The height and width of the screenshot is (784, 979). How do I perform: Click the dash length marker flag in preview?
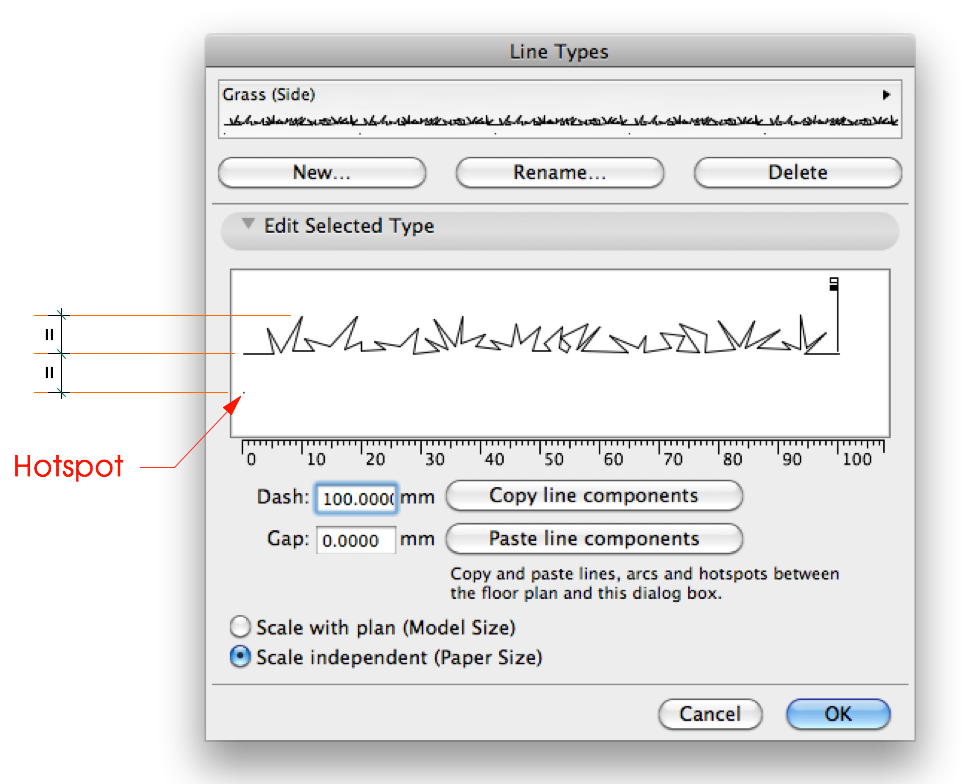point(834,284)
